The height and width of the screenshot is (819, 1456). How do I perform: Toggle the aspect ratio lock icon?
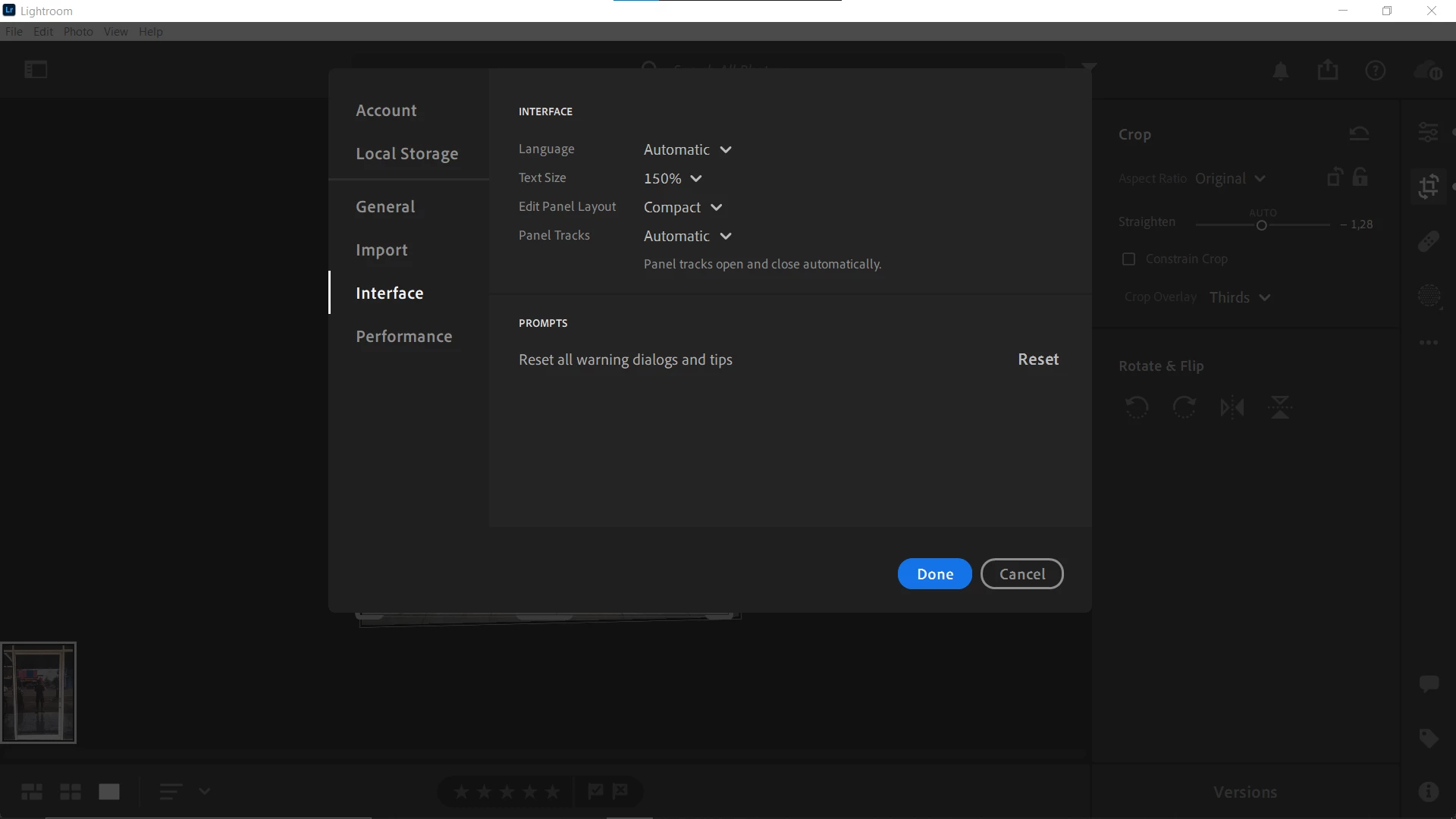click(1360, 177)
